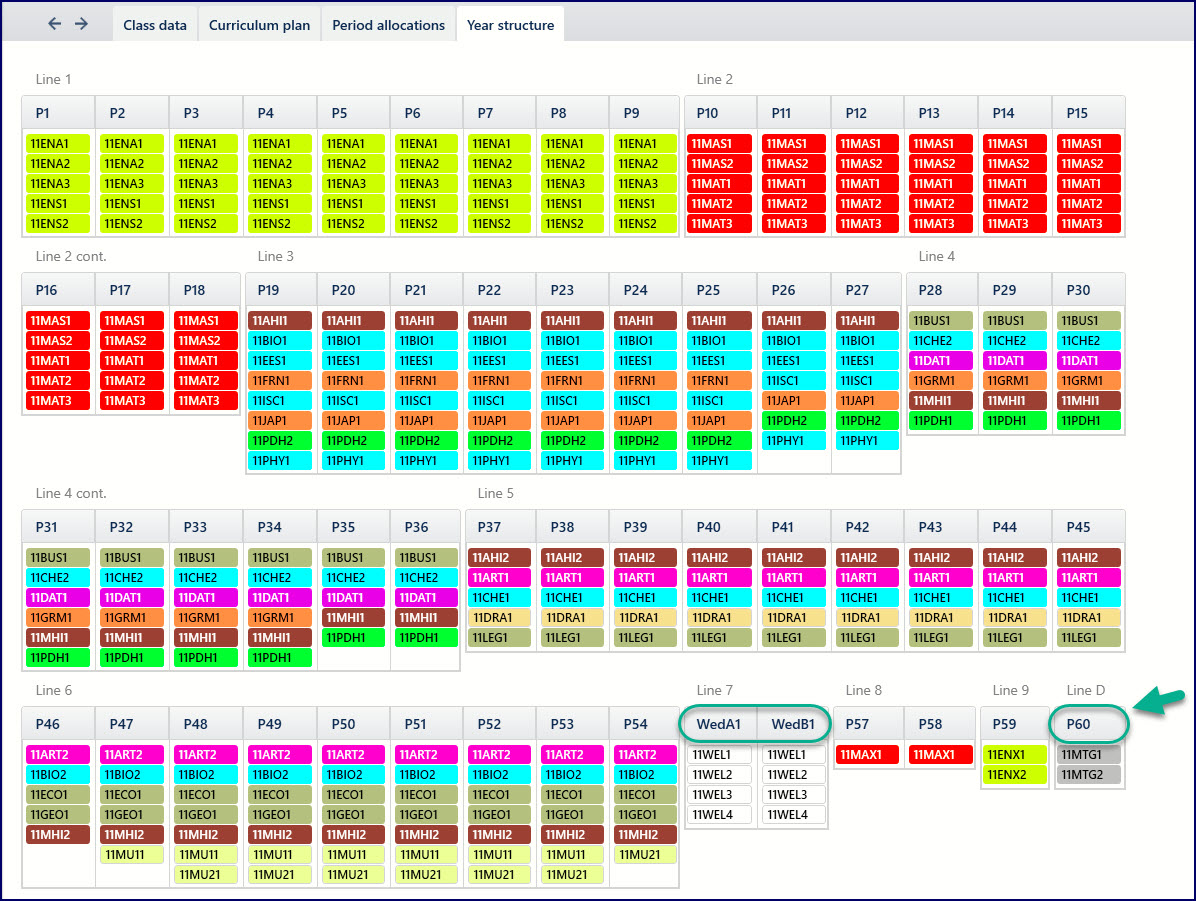Select the WedA1 period header

pos(719,724)
